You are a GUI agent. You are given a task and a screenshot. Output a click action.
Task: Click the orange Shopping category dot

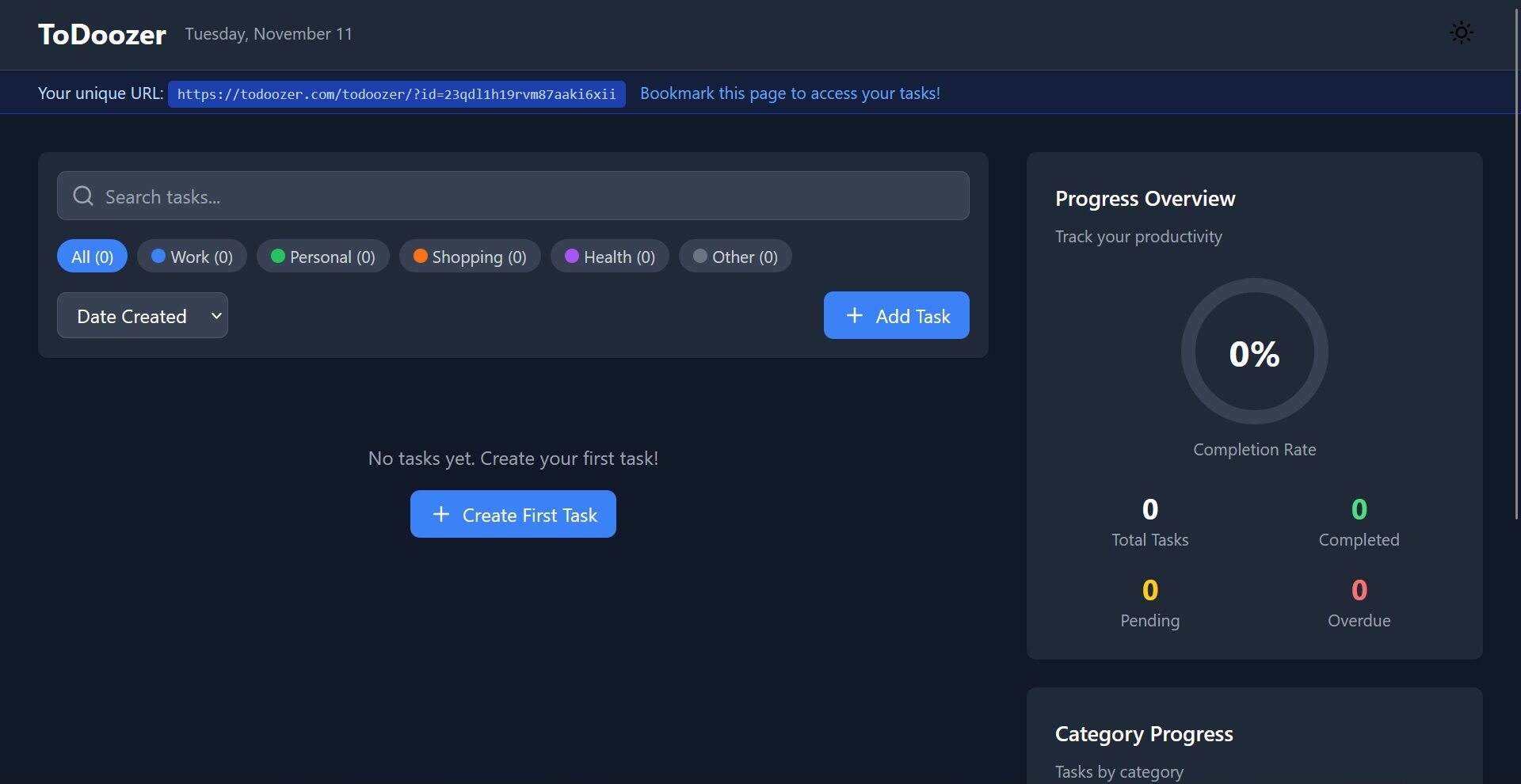tap(421, 256)
